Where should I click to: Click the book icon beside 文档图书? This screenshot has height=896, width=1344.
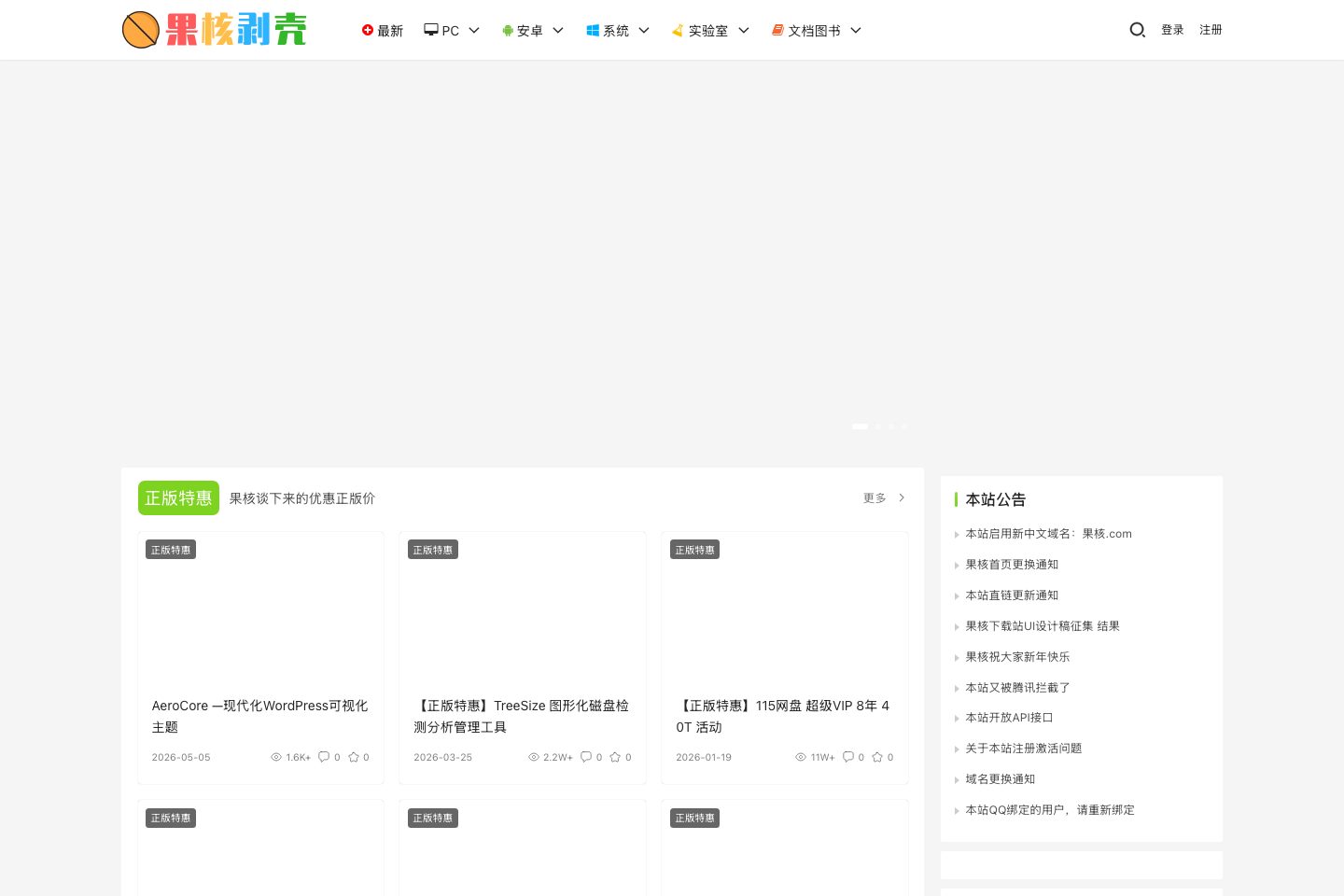pyautogui.click(x=777, y=31)
